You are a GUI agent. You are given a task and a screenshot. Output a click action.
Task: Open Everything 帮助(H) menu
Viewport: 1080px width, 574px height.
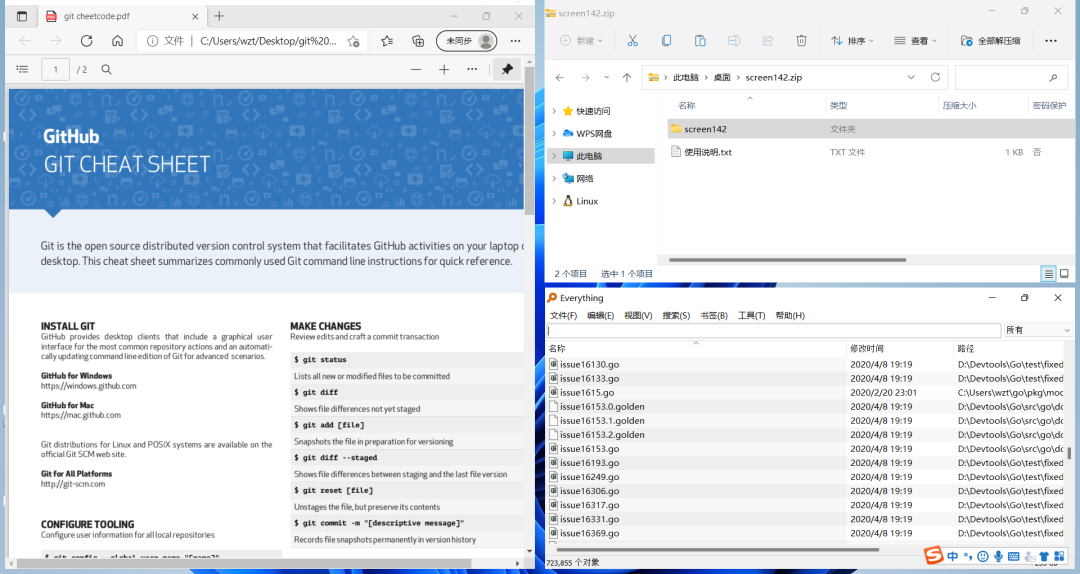(x=790, y=316)
